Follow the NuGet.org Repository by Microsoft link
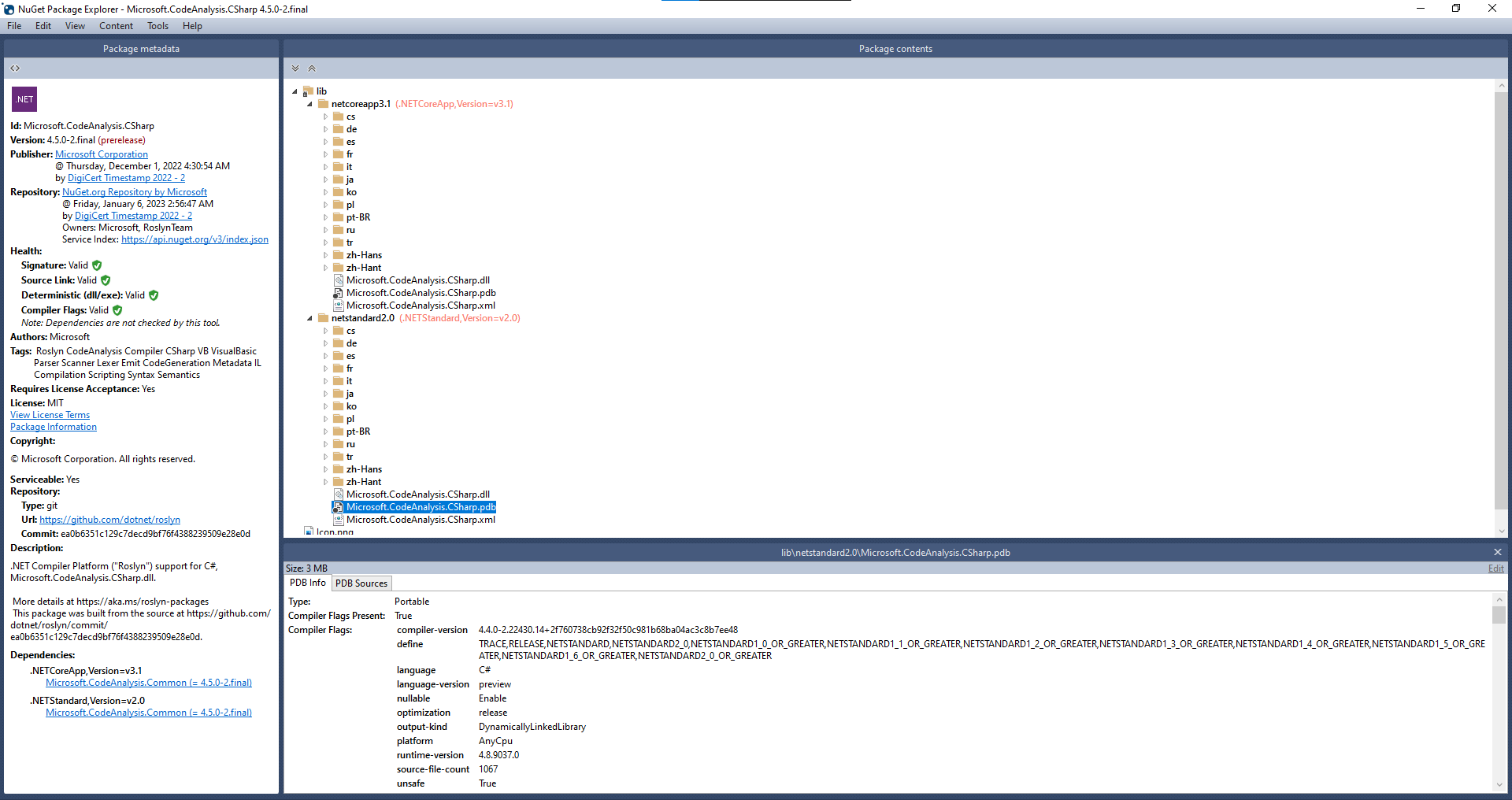 pyautogui.click(x=135, y=191)
